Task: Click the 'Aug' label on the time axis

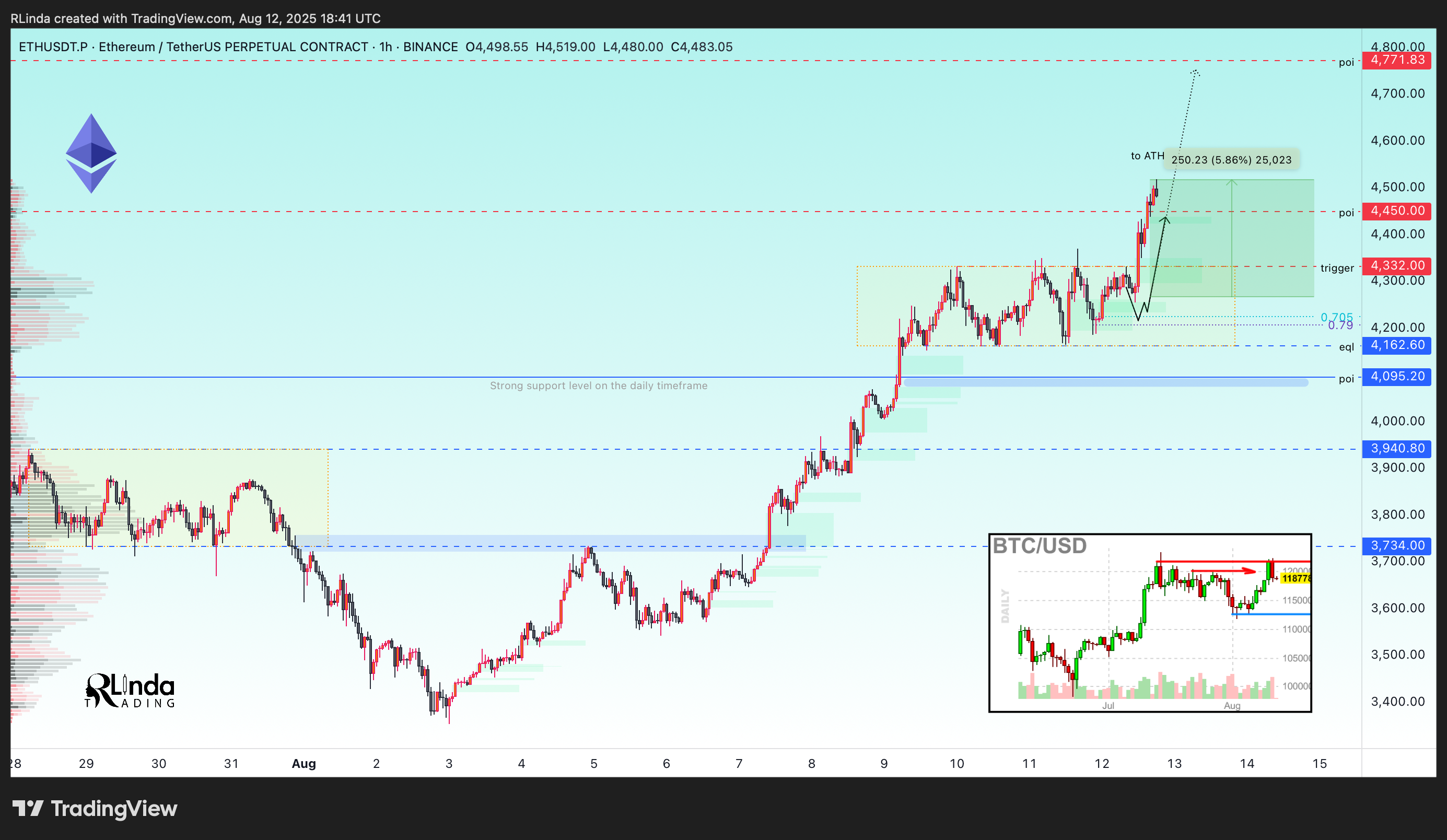Action: click(304, 764)
